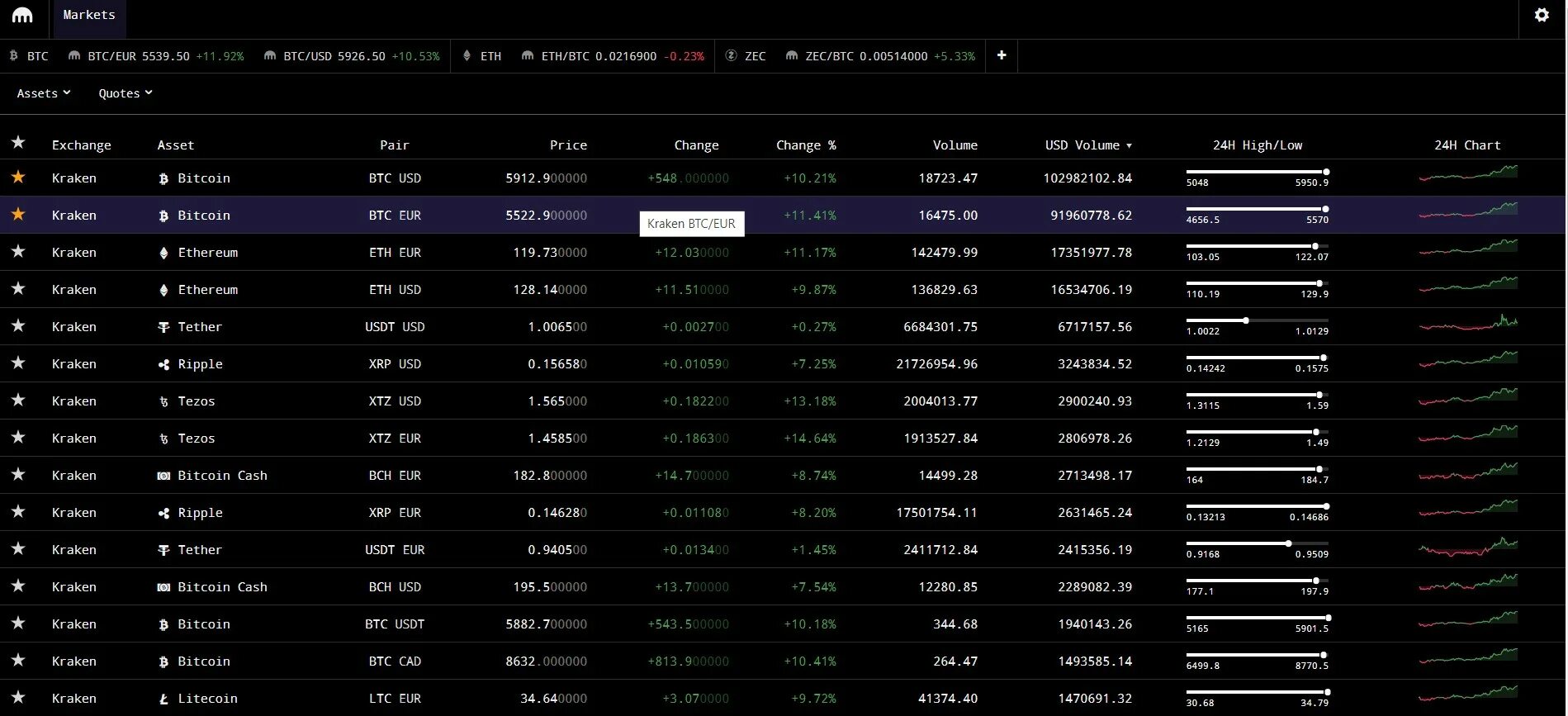Image resolution: width=1568 pixels, height=716 pixels.
Task: Star the BTC CAD pair
Action: (18, 660)
